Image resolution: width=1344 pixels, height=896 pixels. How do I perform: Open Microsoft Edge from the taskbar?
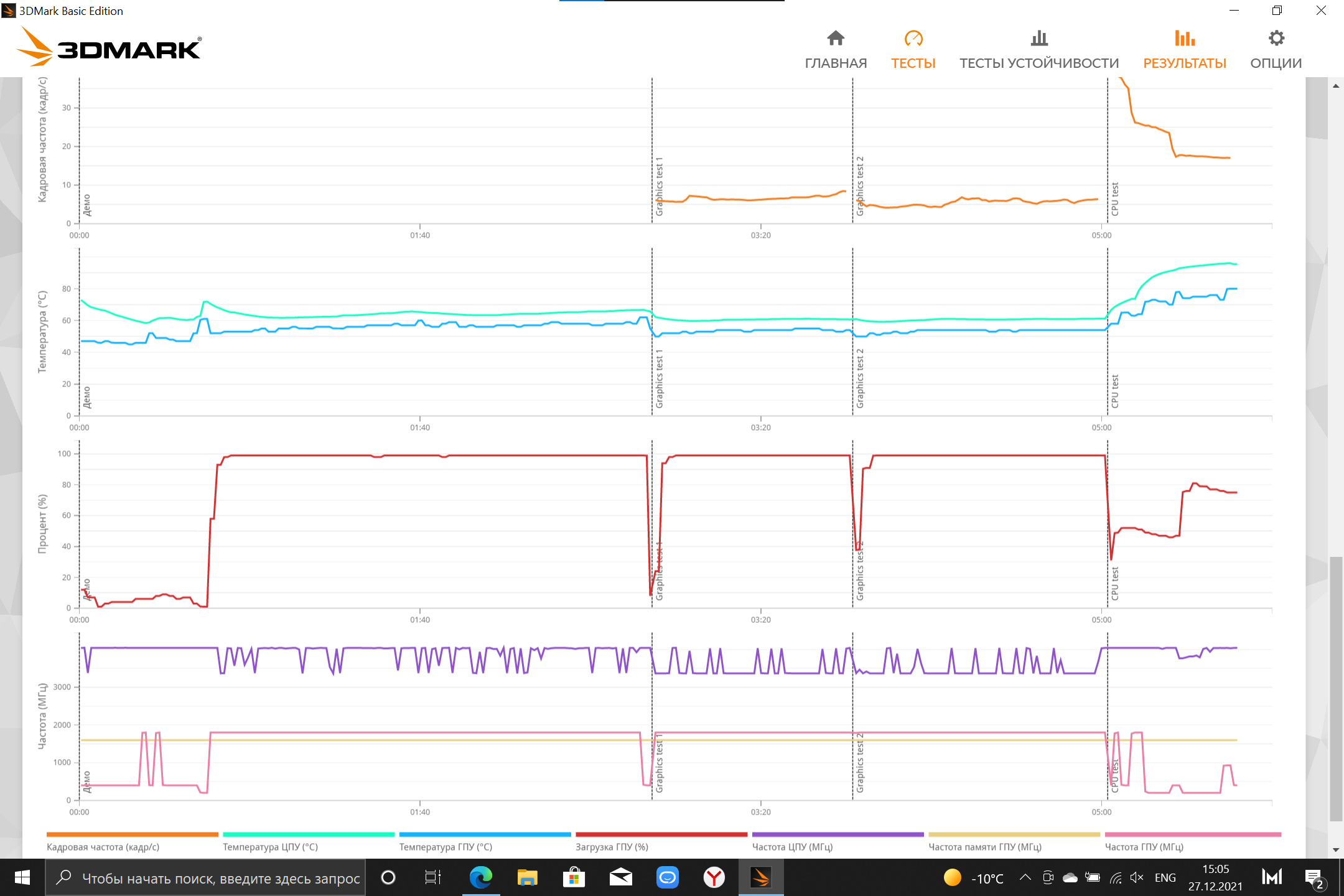click(x=480, y=877)
